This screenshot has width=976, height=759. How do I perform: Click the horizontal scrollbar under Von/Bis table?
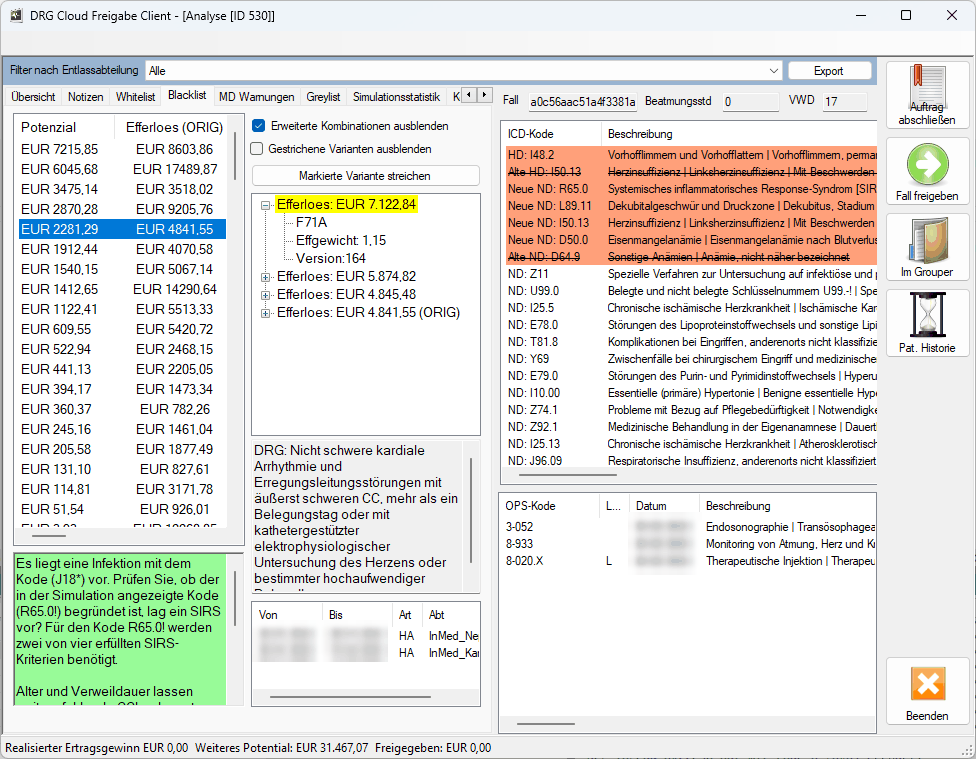(x=350, y=697)
